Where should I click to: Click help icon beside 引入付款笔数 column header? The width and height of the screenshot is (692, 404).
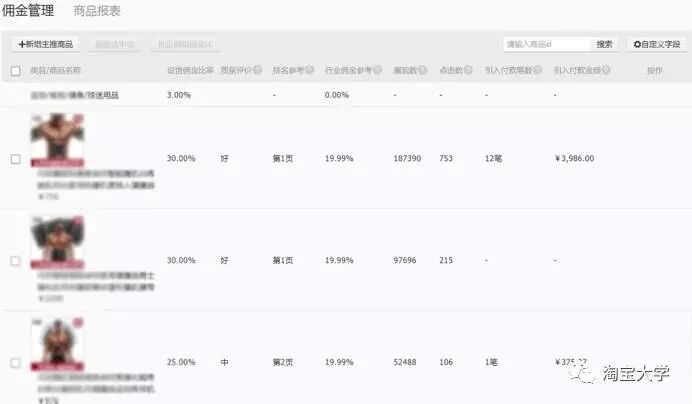538,70
